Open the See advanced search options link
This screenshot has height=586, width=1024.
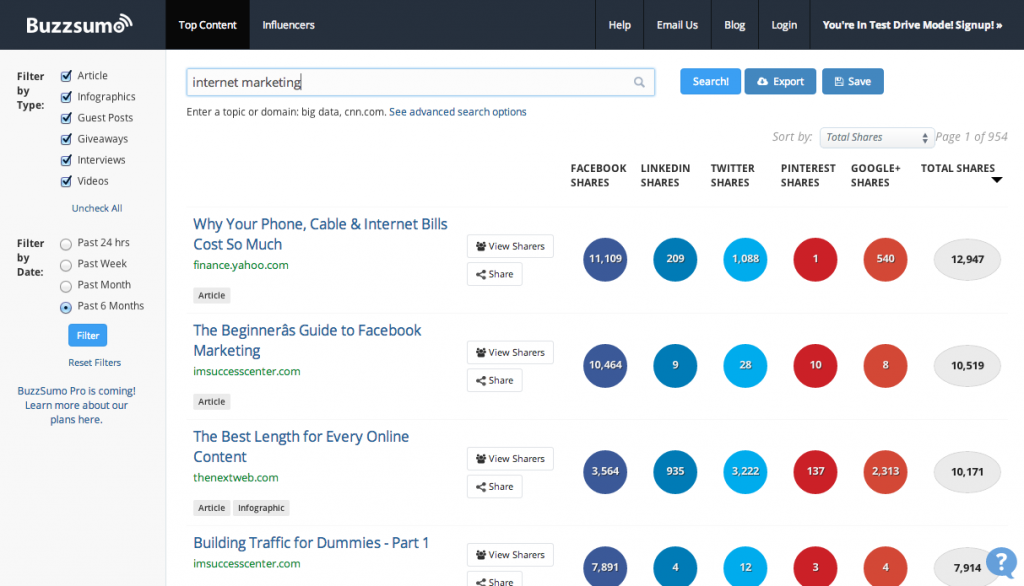(458, 112)
